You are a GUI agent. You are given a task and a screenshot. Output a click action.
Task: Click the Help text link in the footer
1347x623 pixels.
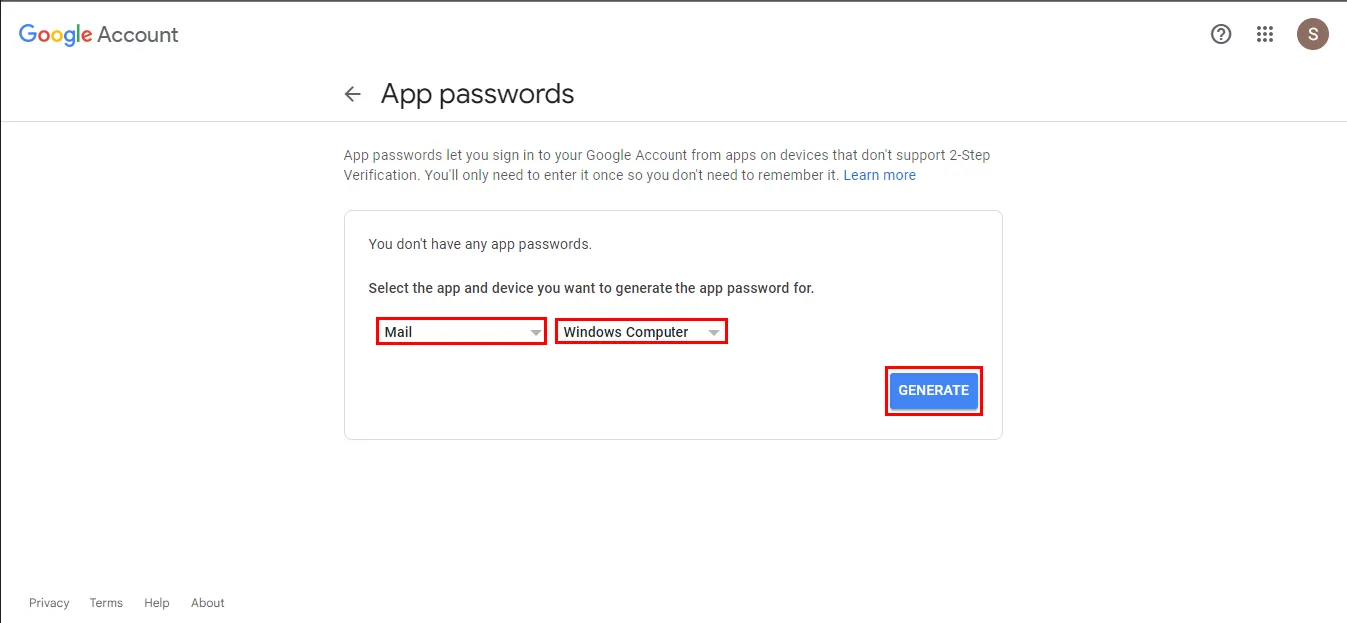coord(157,603)
